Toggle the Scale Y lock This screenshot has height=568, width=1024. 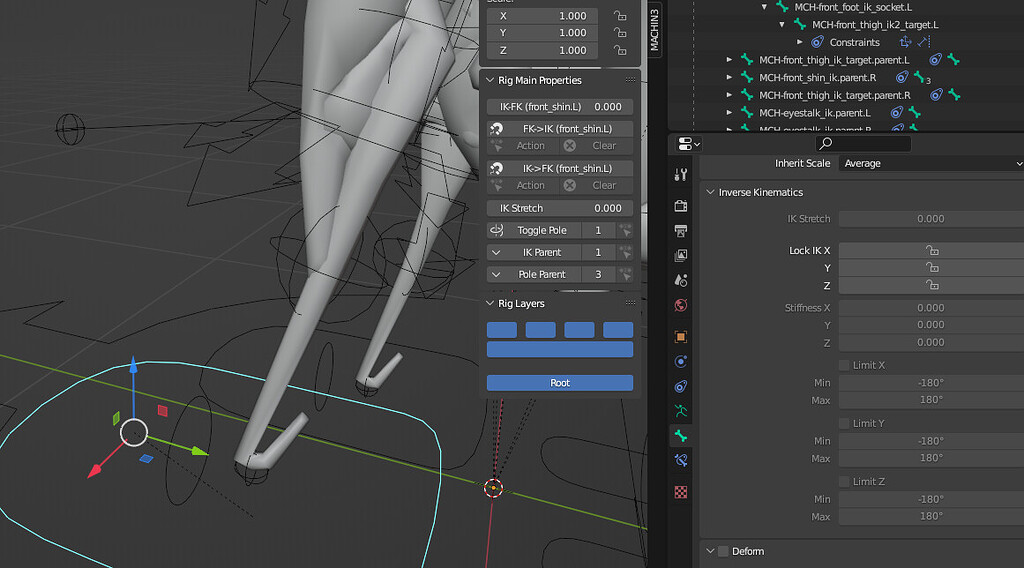pyautogui.click(x=620, y=33)
